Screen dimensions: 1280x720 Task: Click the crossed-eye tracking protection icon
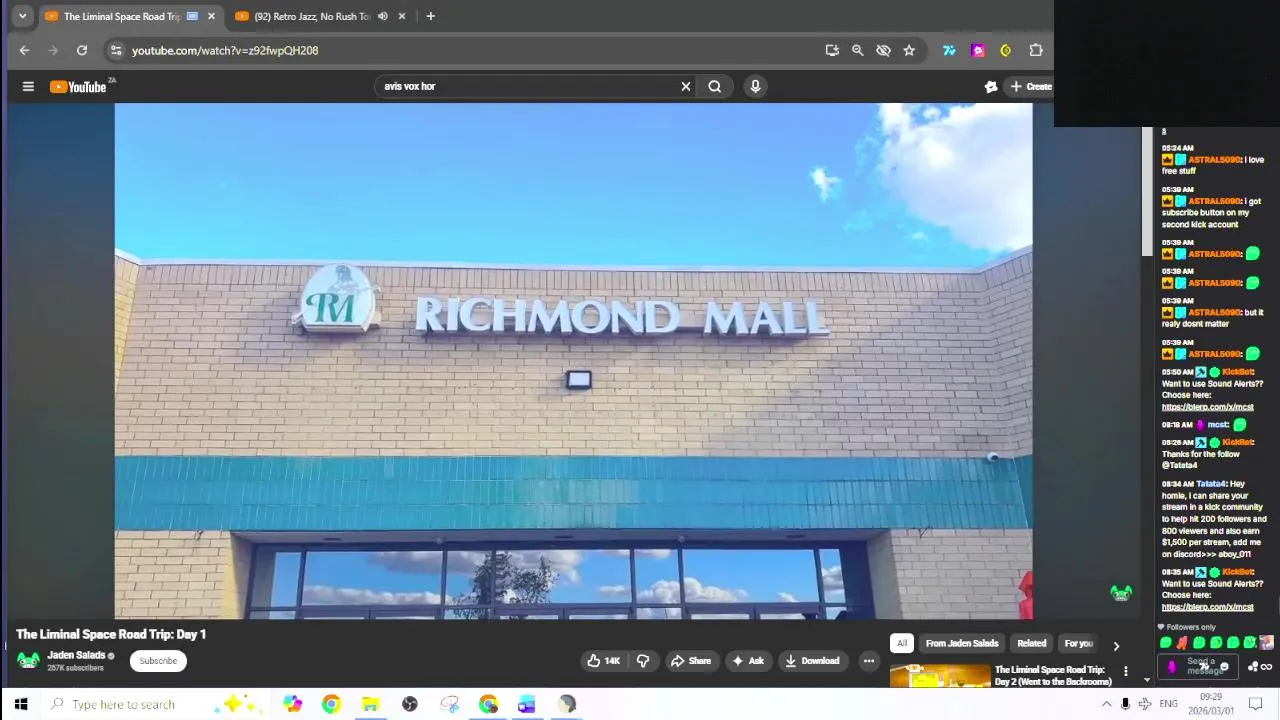point(883,51)
